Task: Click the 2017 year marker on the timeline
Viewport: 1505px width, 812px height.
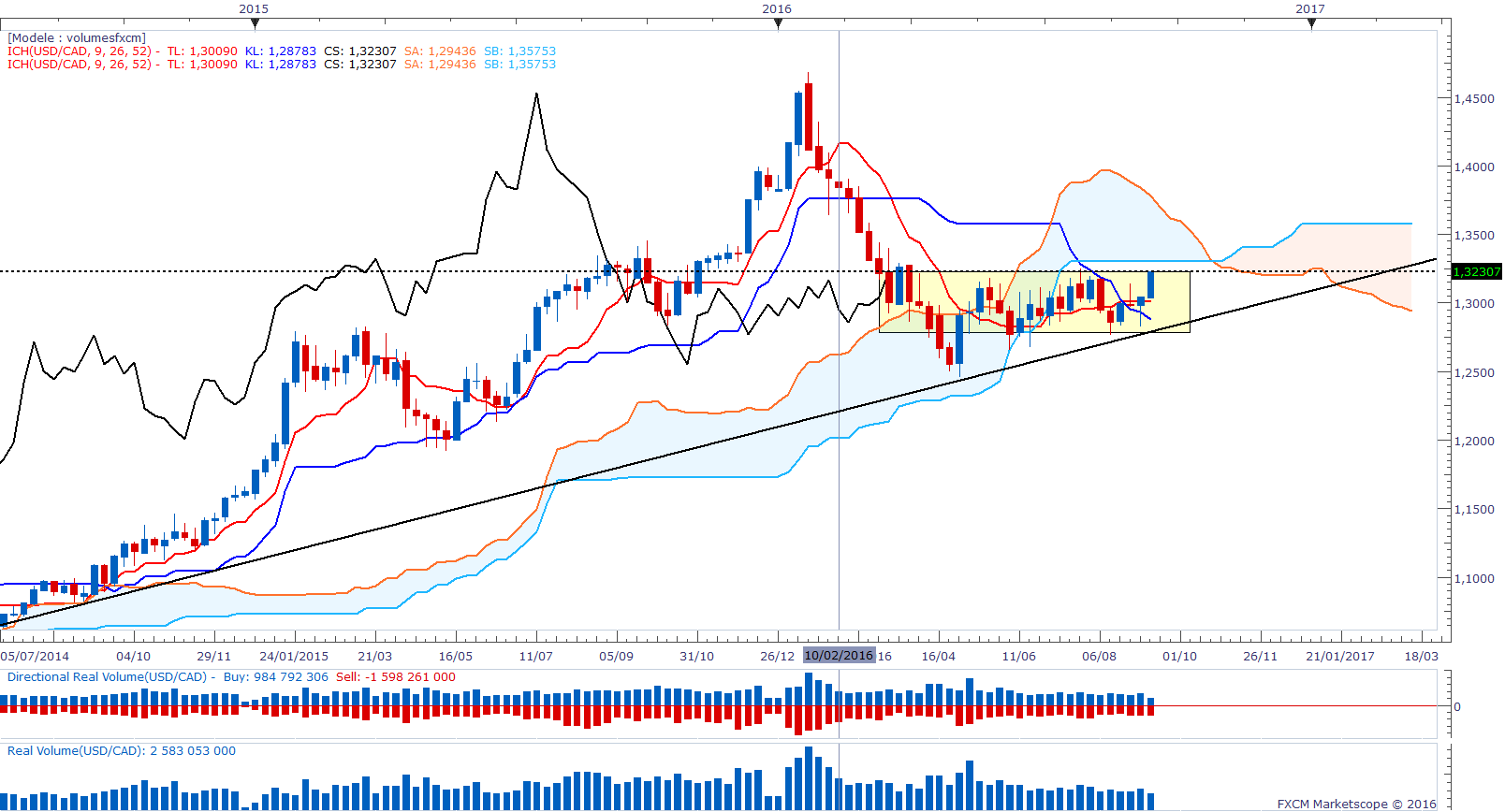Action: pyautogui.click(x=1310, y=9)
